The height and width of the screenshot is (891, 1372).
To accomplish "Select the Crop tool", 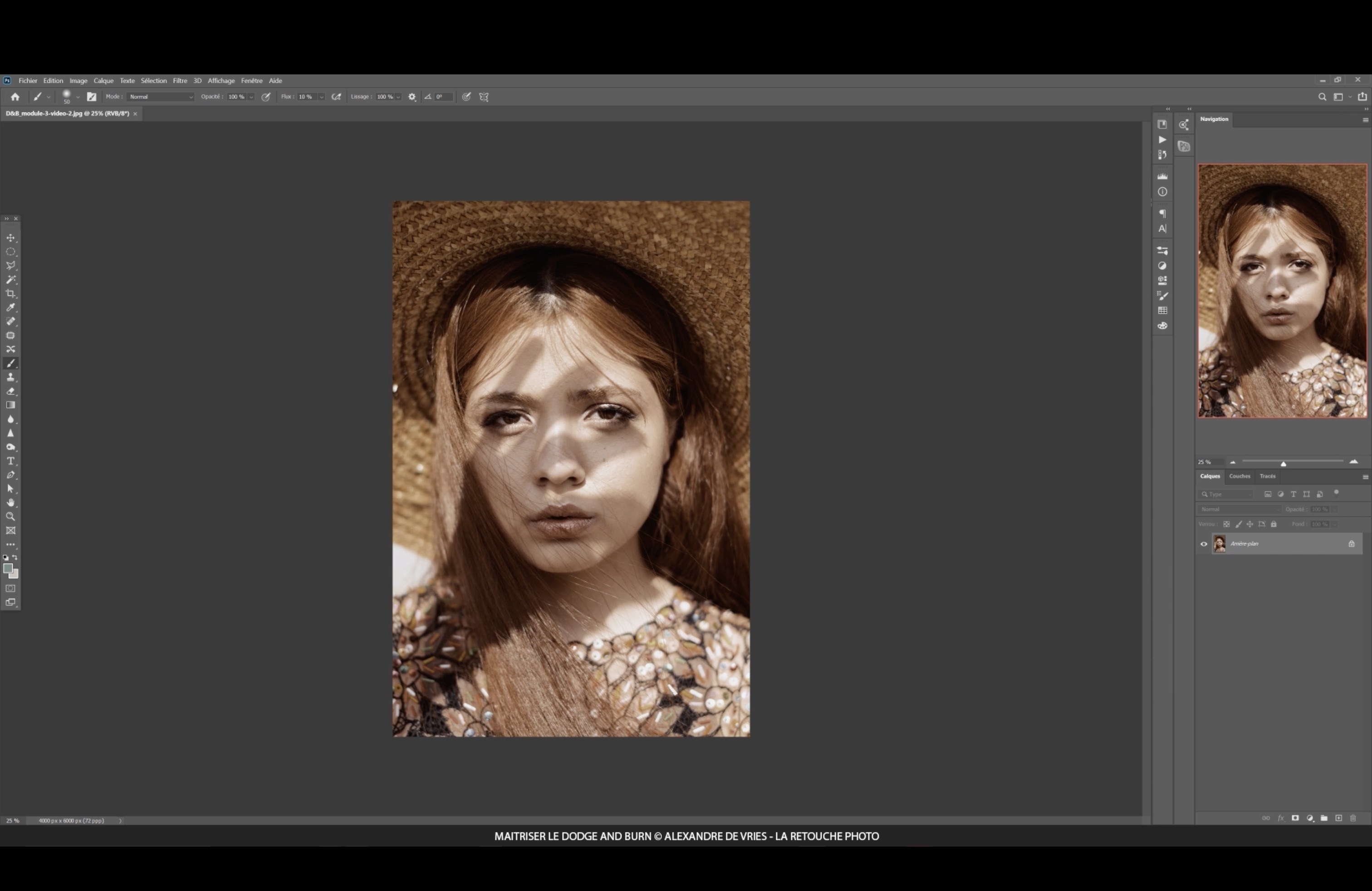I will (10, 294).
